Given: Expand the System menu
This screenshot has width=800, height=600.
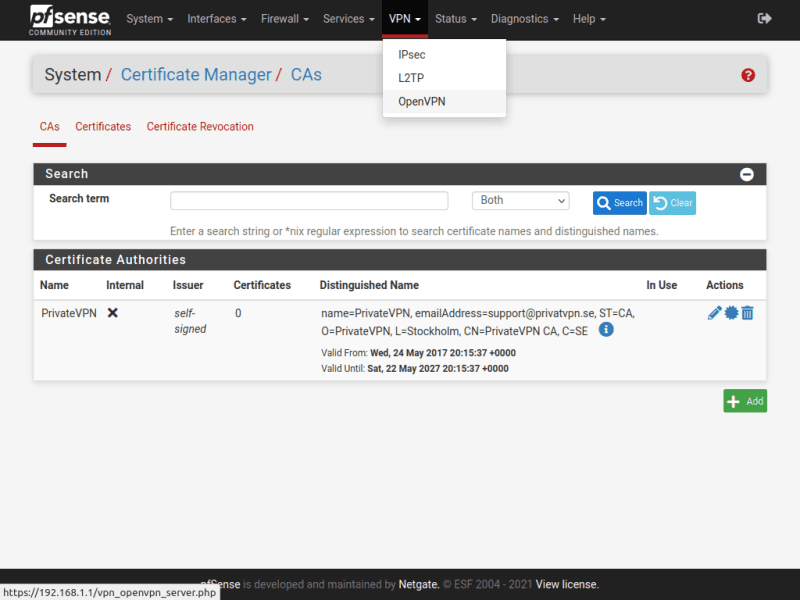Looking at the screenshot, I should click(149, 19).
